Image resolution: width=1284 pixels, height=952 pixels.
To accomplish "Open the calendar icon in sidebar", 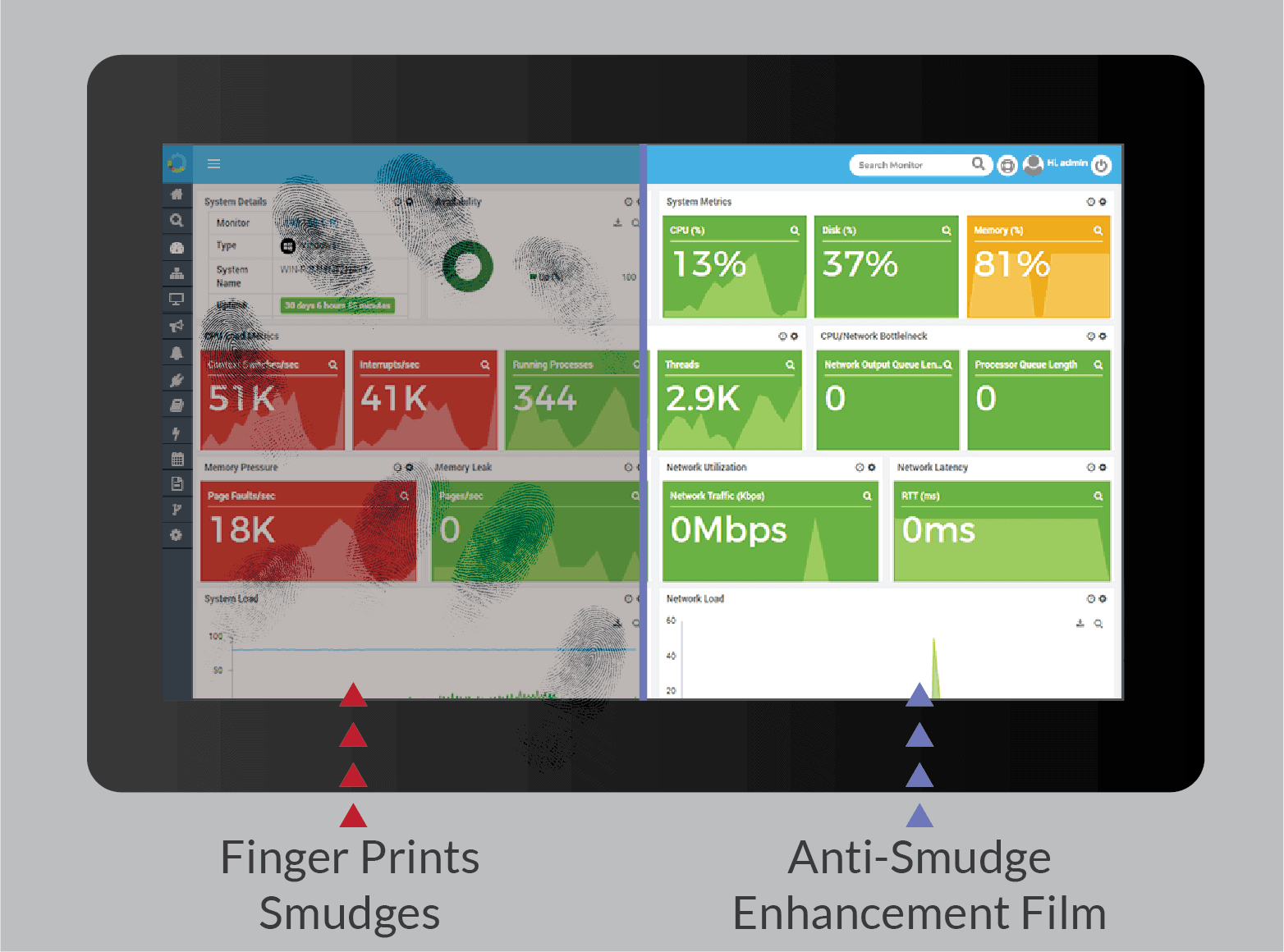I will (x=176, y=459).
